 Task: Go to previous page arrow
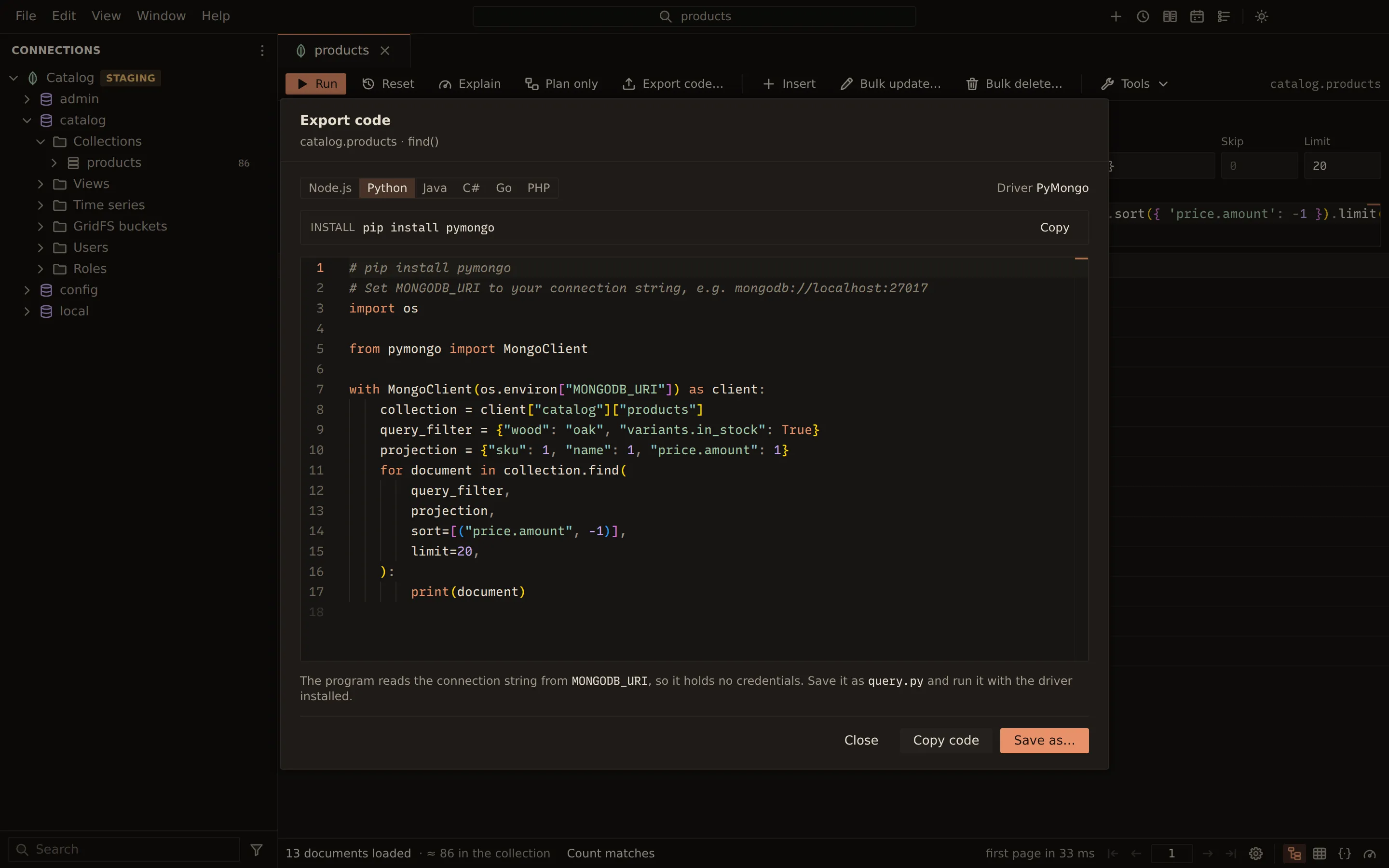(x=1136, y=854)
